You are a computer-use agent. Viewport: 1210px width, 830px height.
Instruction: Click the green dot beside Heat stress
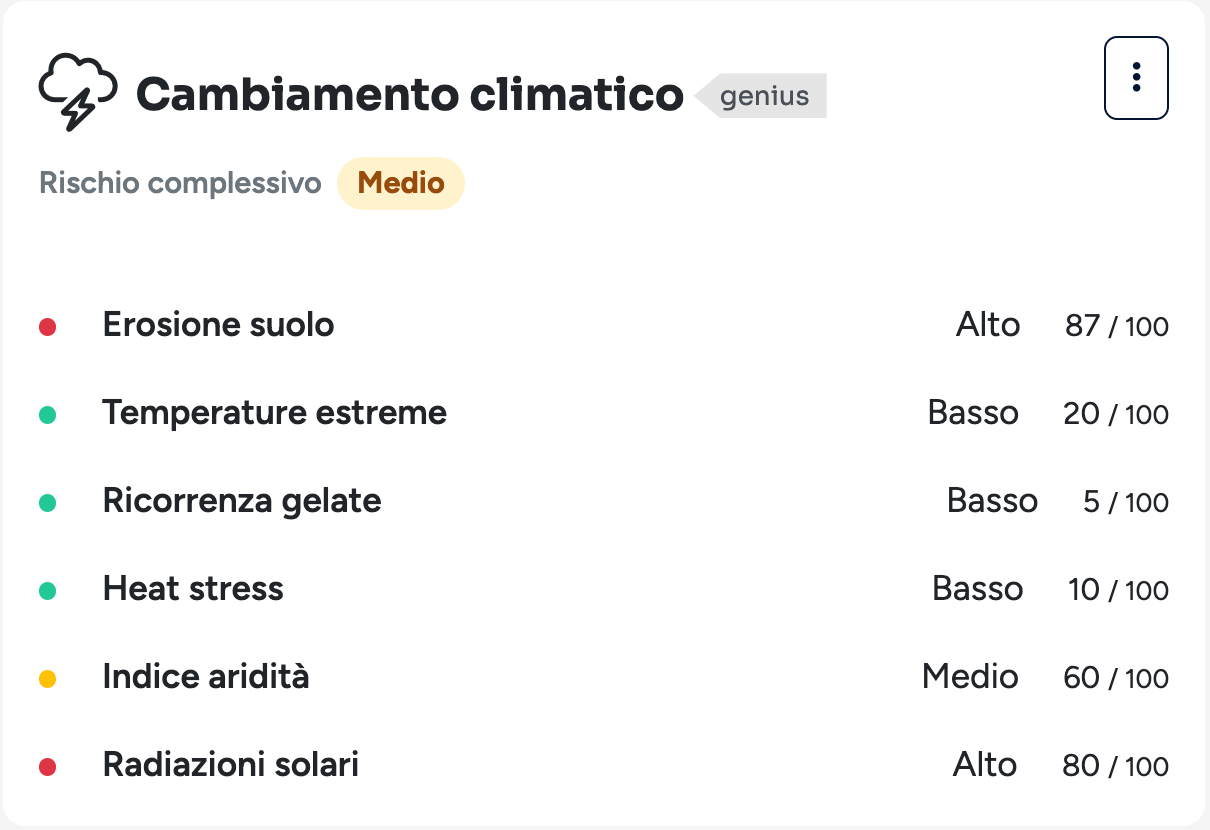point(47,591)
